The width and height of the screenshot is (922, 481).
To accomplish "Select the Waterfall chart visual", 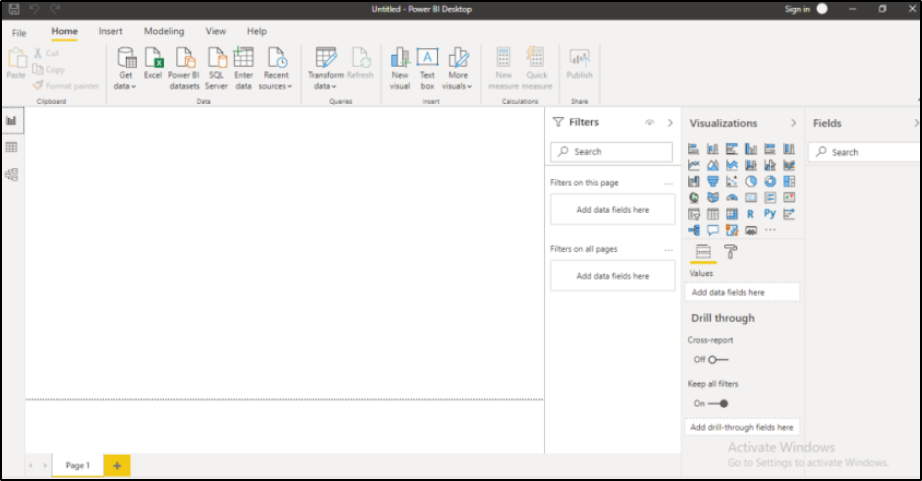I will tap(694, 181).
